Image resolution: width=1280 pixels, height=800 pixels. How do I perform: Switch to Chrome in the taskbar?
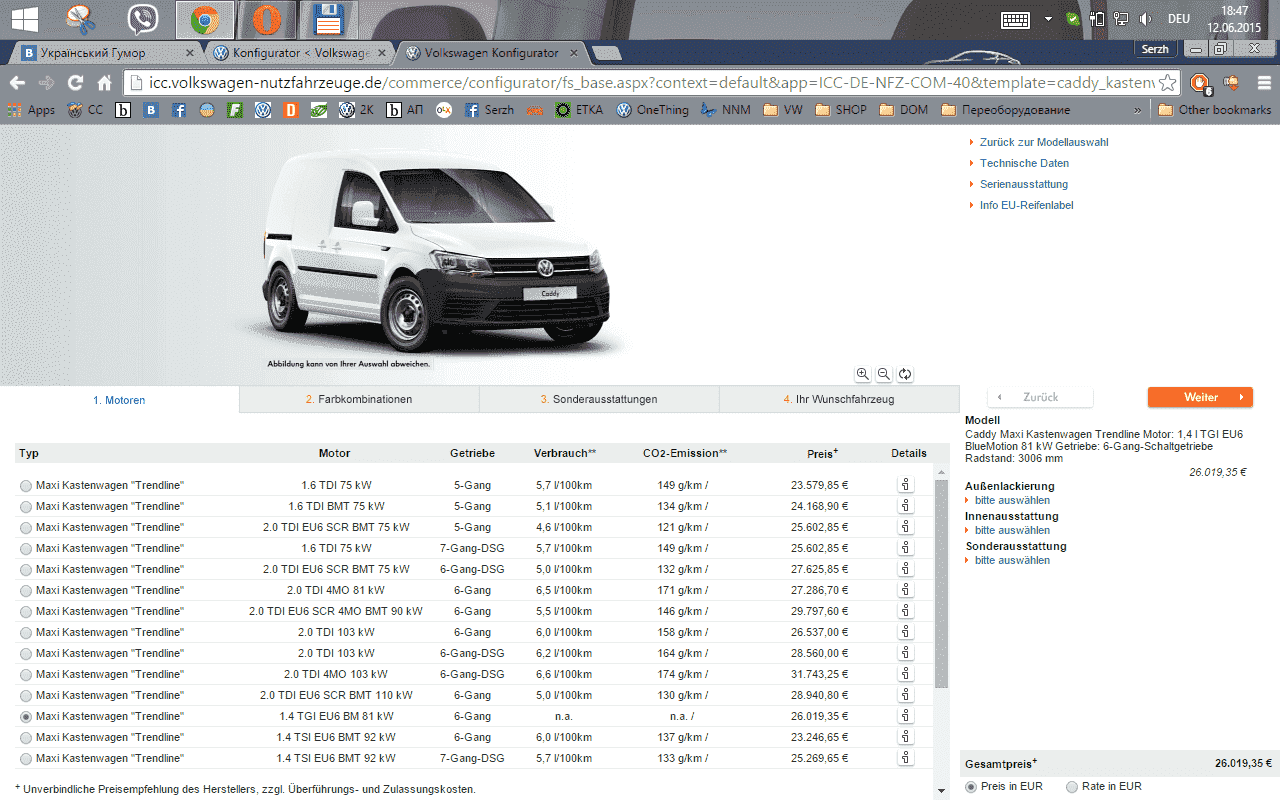coord(205,19)
